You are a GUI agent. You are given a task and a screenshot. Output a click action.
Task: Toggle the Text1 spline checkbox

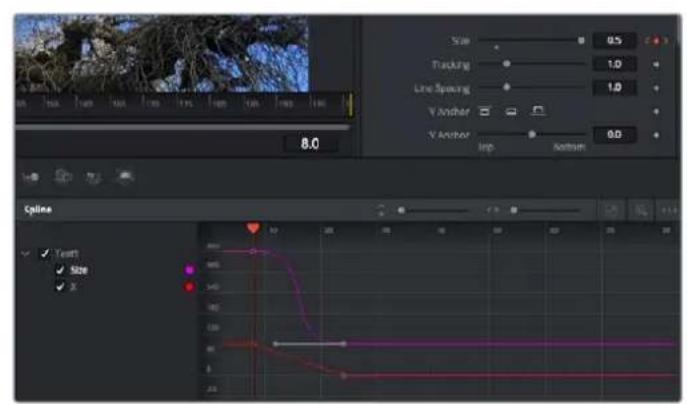coord(44,253)
